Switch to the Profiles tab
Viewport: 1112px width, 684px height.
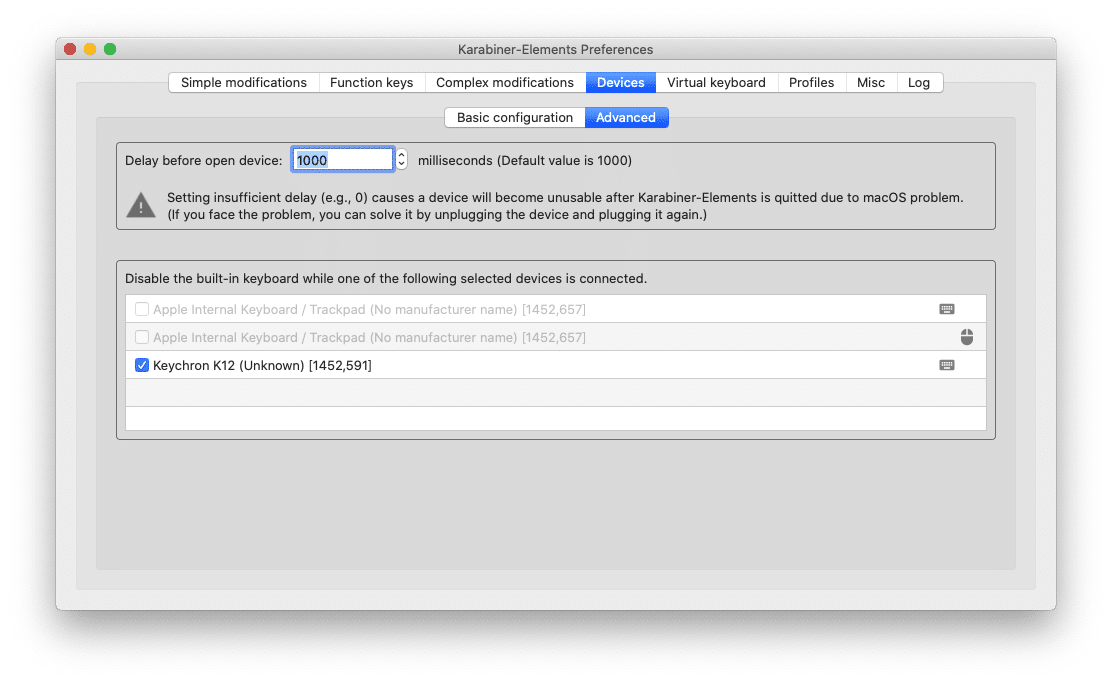(811, 82)
